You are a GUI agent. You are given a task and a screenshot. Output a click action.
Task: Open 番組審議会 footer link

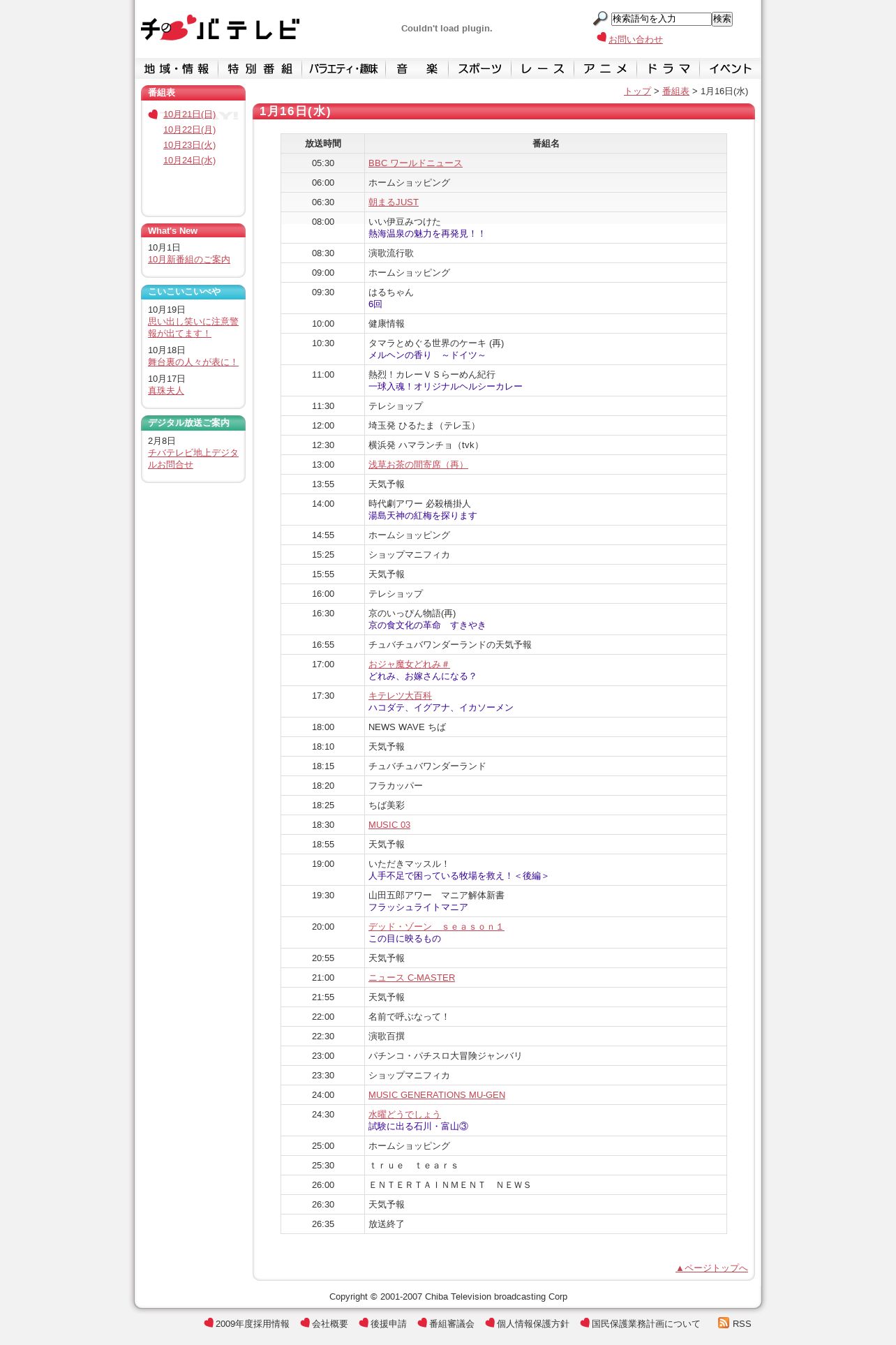(451, 1324)
